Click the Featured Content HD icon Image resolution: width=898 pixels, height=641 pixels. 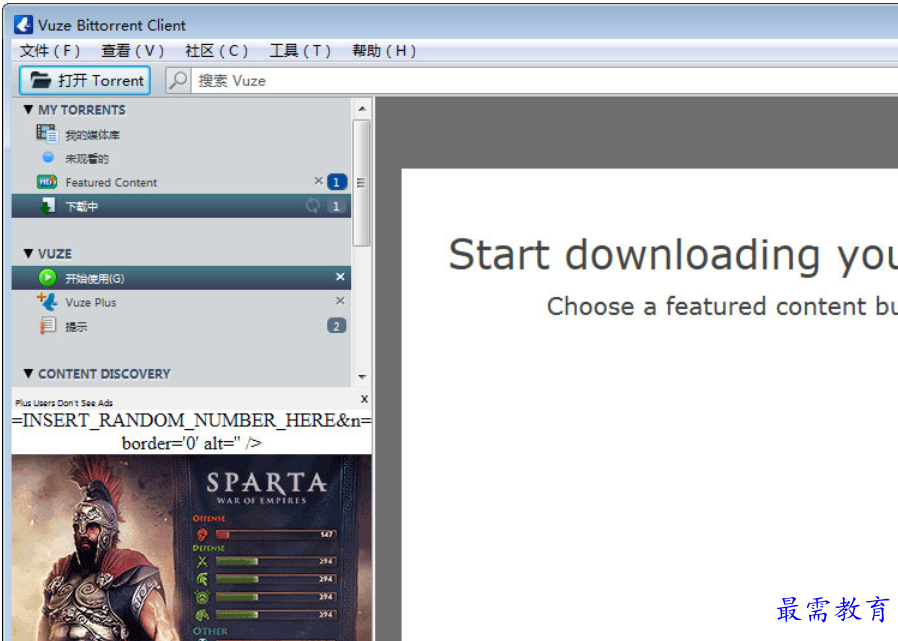(47, 182)
